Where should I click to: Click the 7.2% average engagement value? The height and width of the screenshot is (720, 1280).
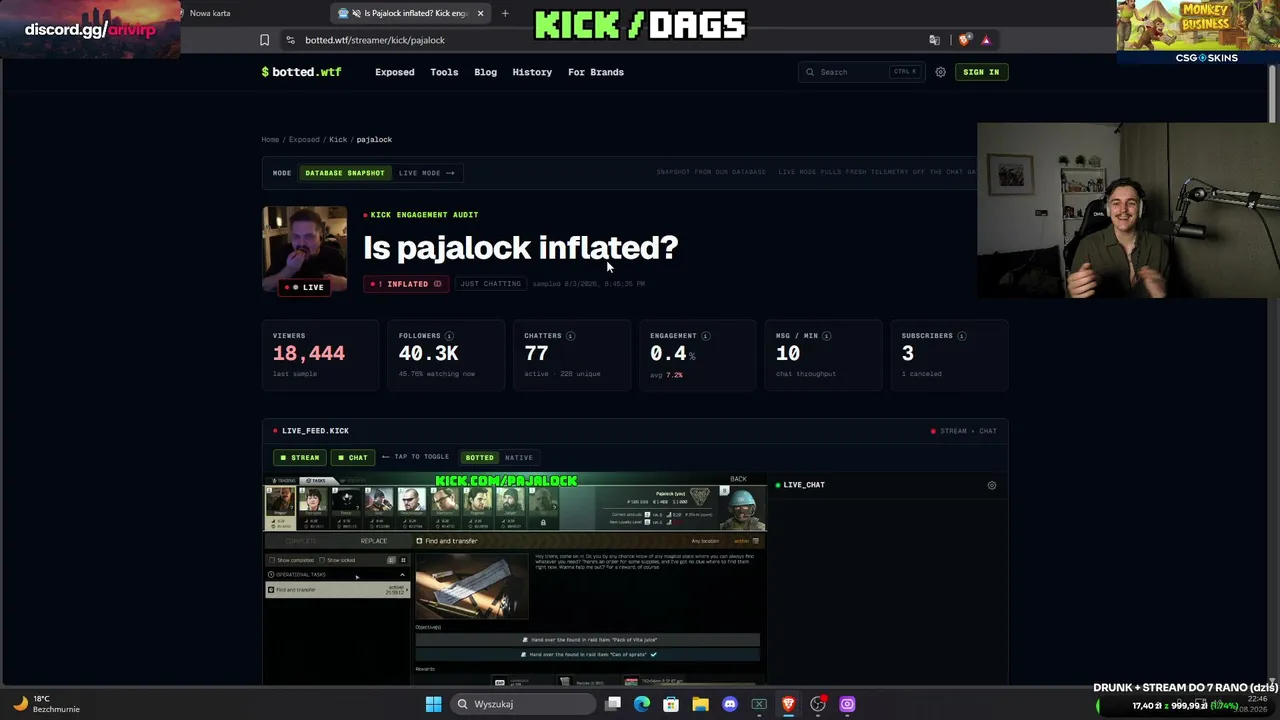click(674, 375)
